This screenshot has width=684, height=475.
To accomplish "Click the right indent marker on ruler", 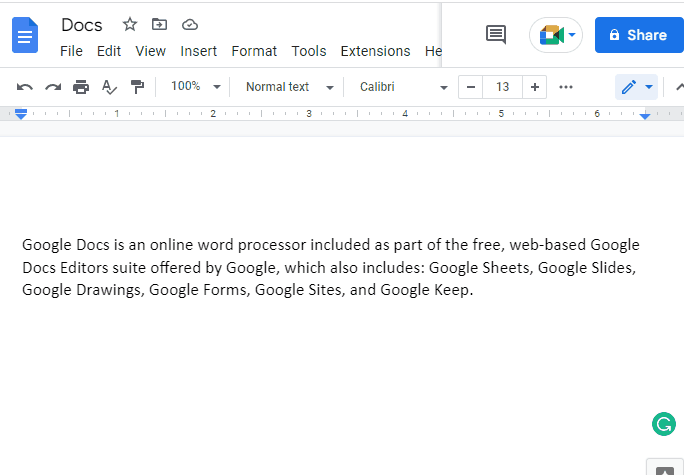I will click(x=645, y=116).
